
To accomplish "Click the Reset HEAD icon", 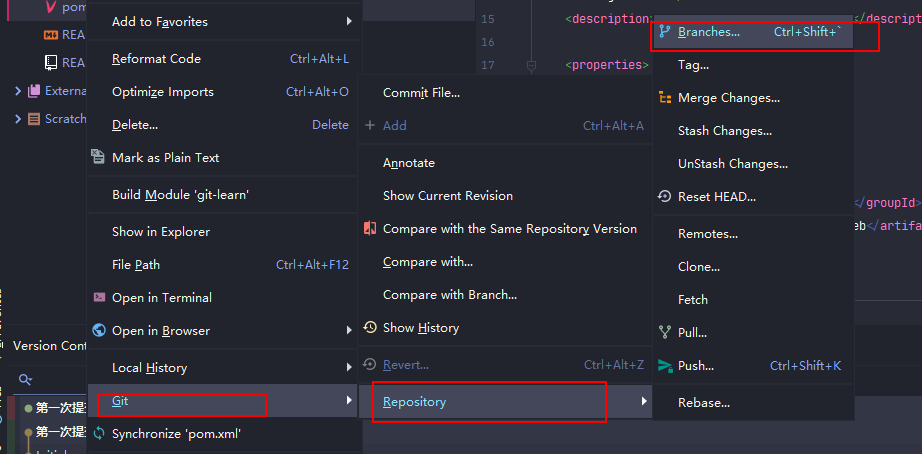I will pos(665,197).
